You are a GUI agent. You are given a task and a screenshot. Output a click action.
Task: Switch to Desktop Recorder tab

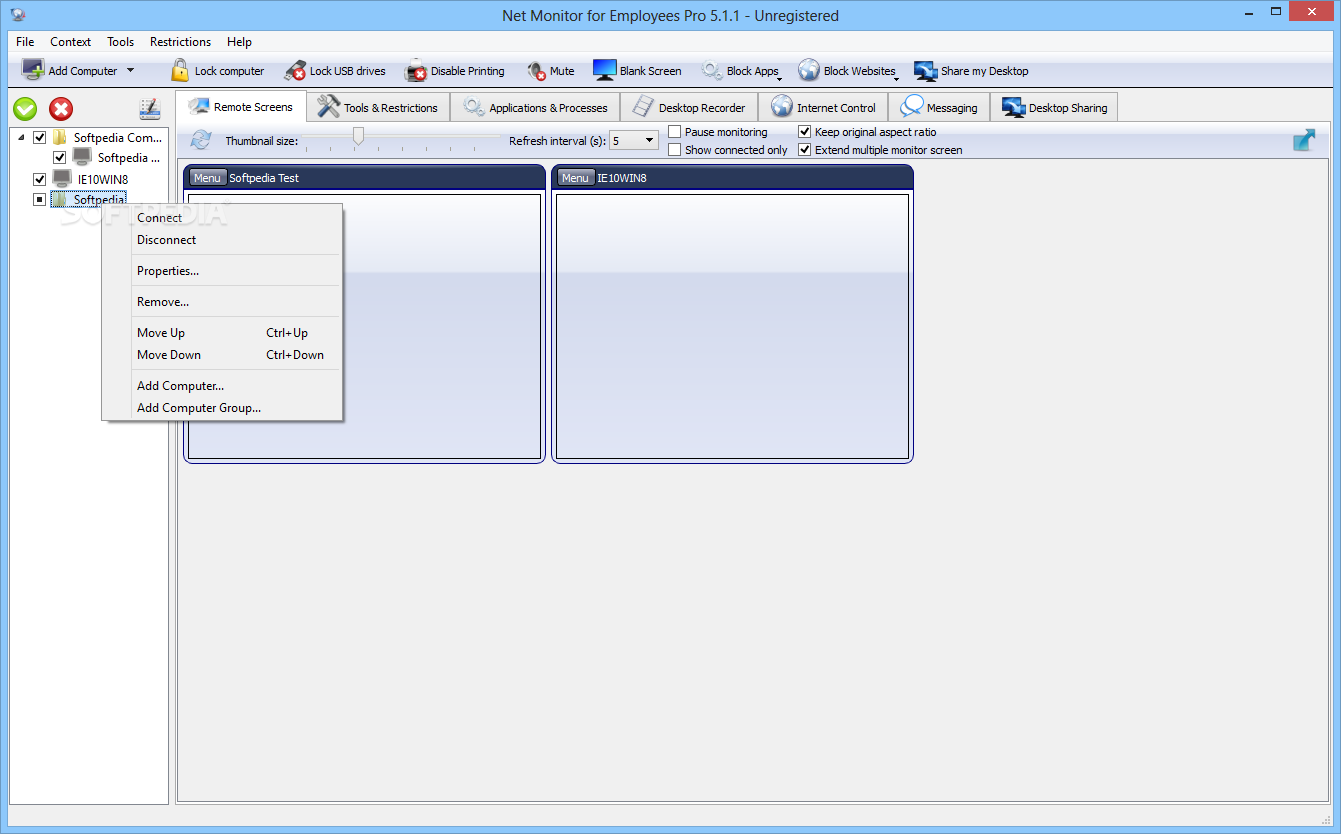point(689,107)
